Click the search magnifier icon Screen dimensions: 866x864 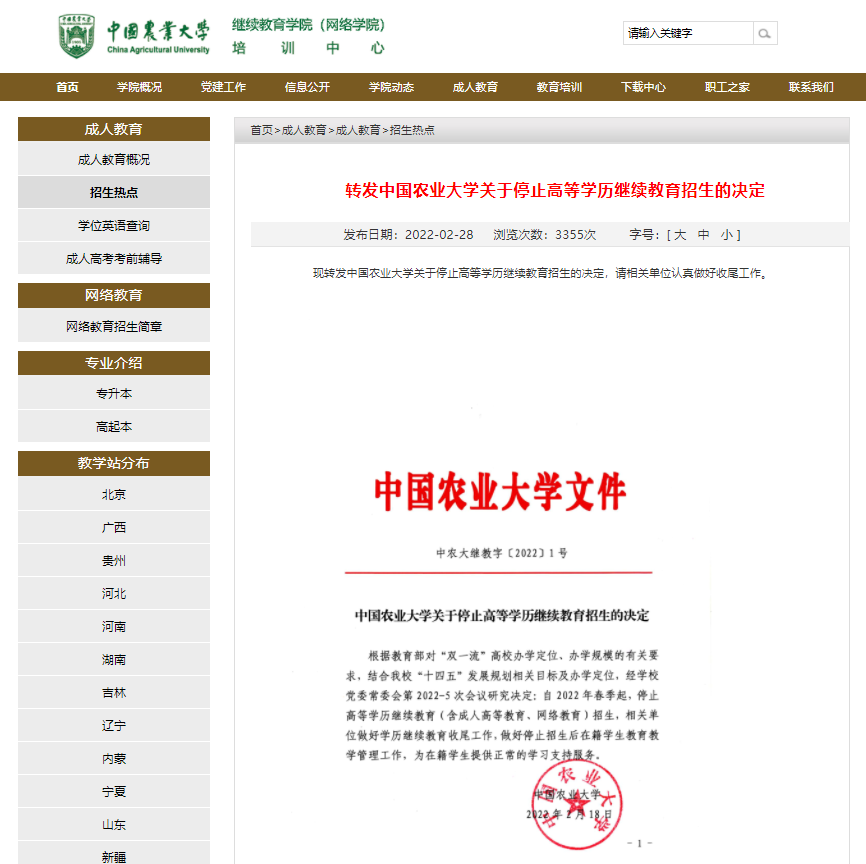(x=764, y=33)
